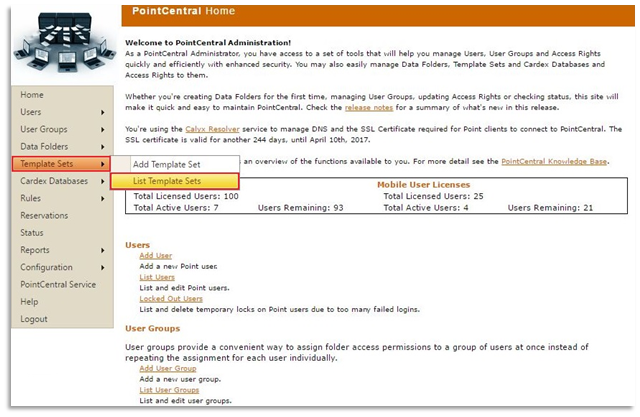The image size is (640, 417).
Task: Click the Total Active Users: 4 text
Action: pos(426,208)
